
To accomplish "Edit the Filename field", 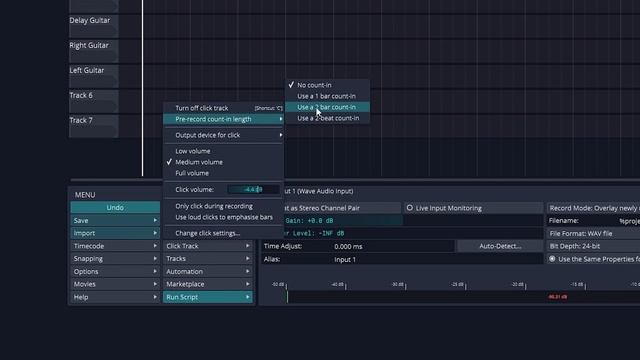I will tap(593, 221).
